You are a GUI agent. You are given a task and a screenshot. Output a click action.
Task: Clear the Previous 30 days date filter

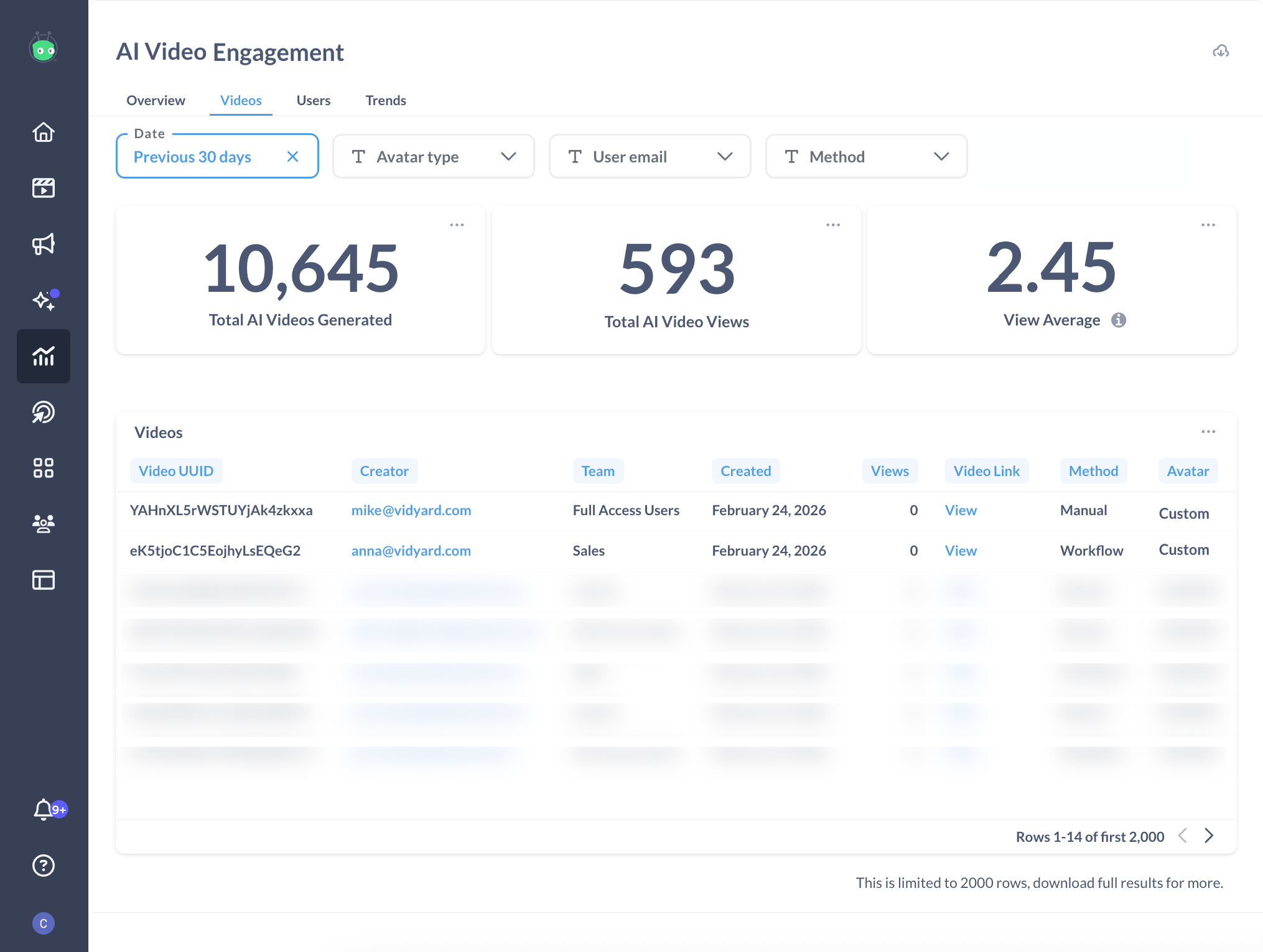pyautogui.click(x=292, y=156)
